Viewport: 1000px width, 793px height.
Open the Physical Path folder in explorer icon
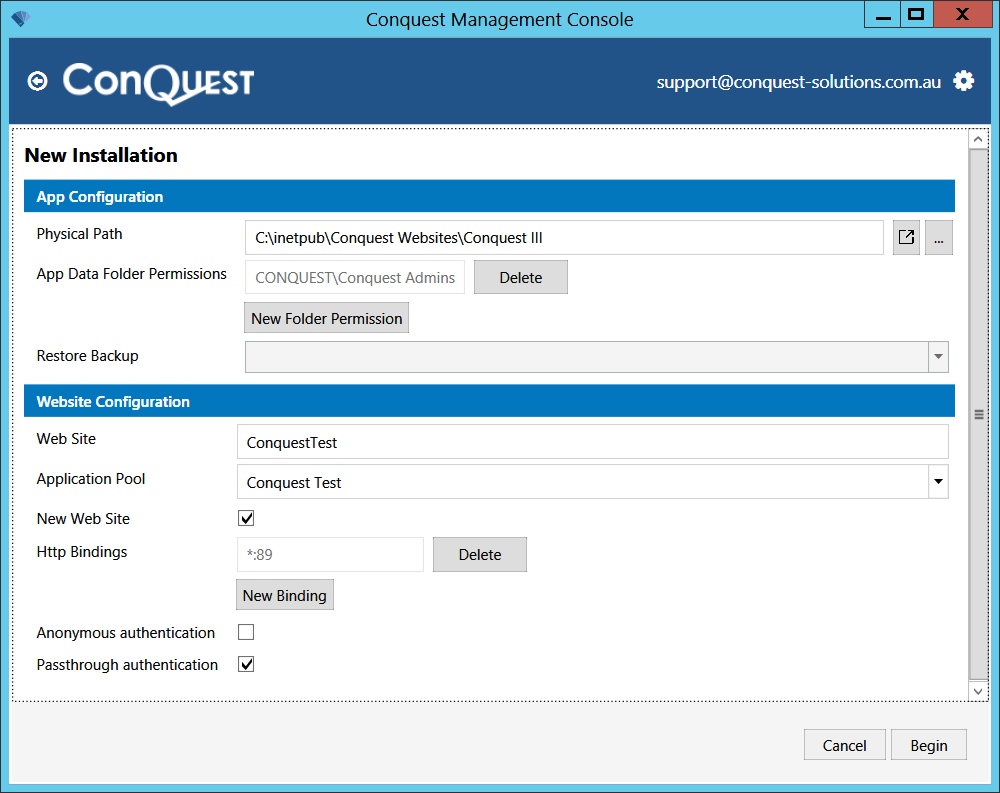(x=906, y=238)
